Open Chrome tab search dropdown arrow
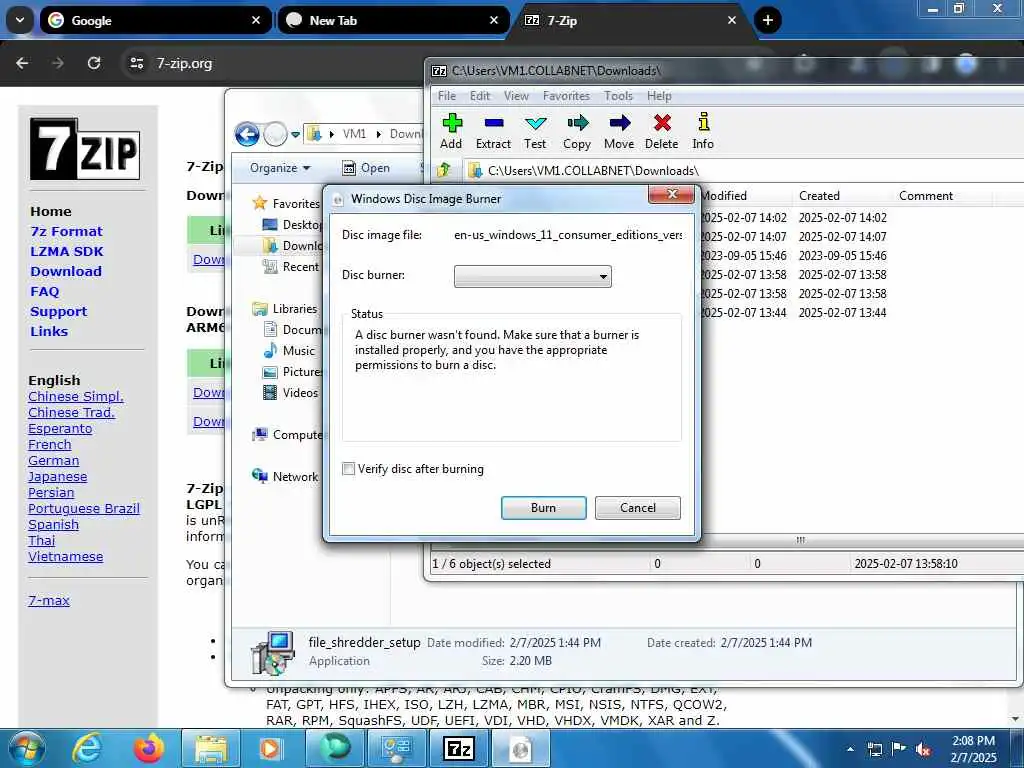Image resolution: width=1024 pixels, height=768 pixels. pyautogui.click(x=20, y=20)
